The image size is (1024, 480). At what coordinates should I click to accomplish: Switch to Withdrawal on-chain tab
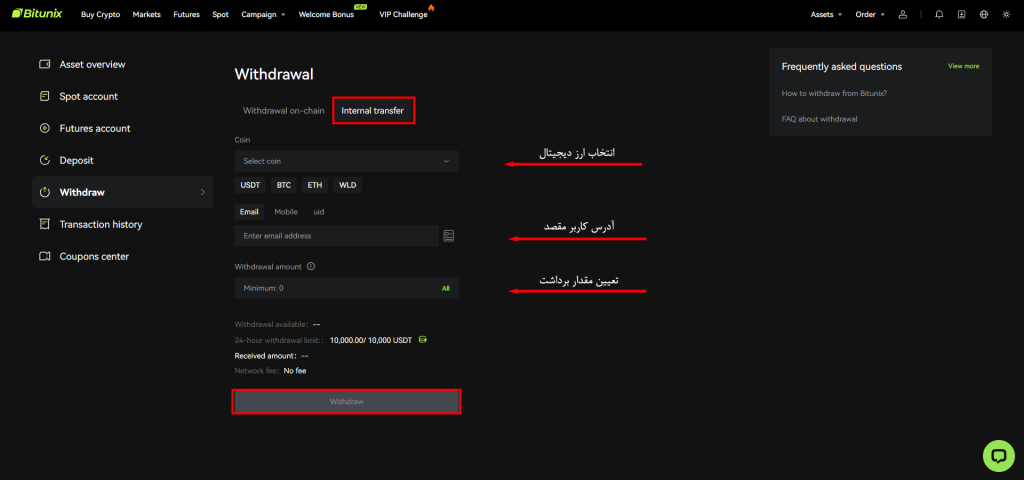point(283,111)
